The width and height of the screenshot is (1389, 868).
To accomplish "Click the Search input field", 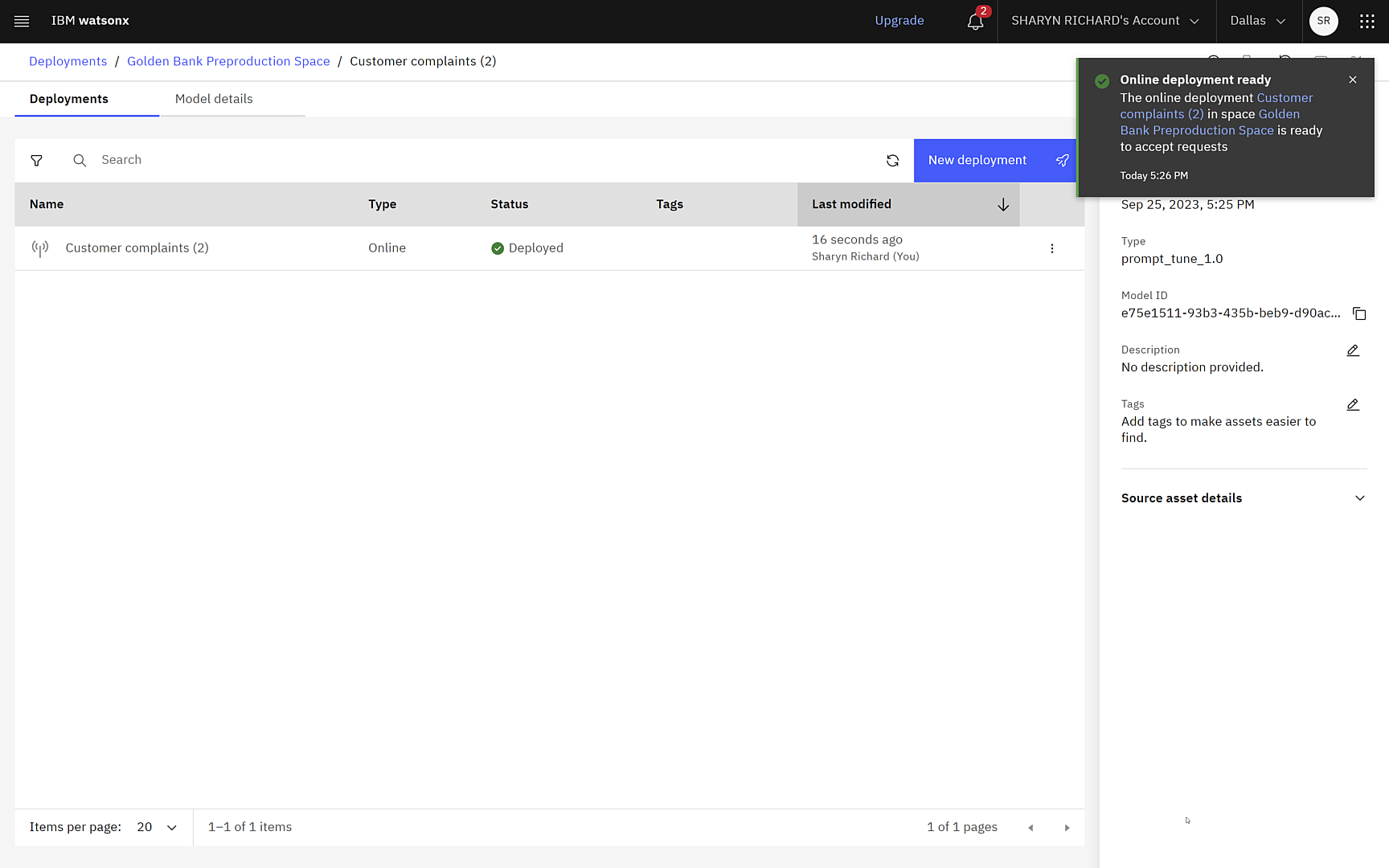I will 482,160.
